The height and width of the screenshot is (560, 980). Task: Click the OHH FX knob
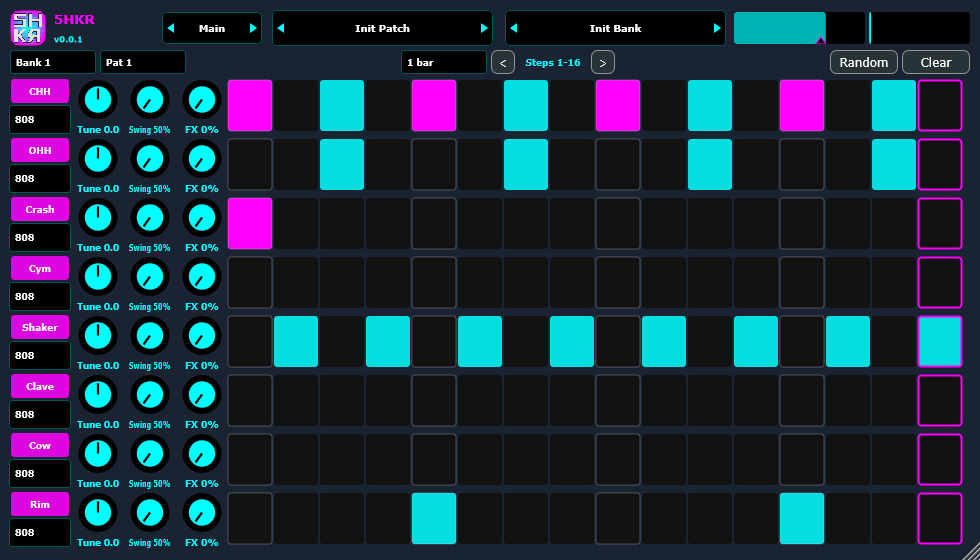pos(201,159)
